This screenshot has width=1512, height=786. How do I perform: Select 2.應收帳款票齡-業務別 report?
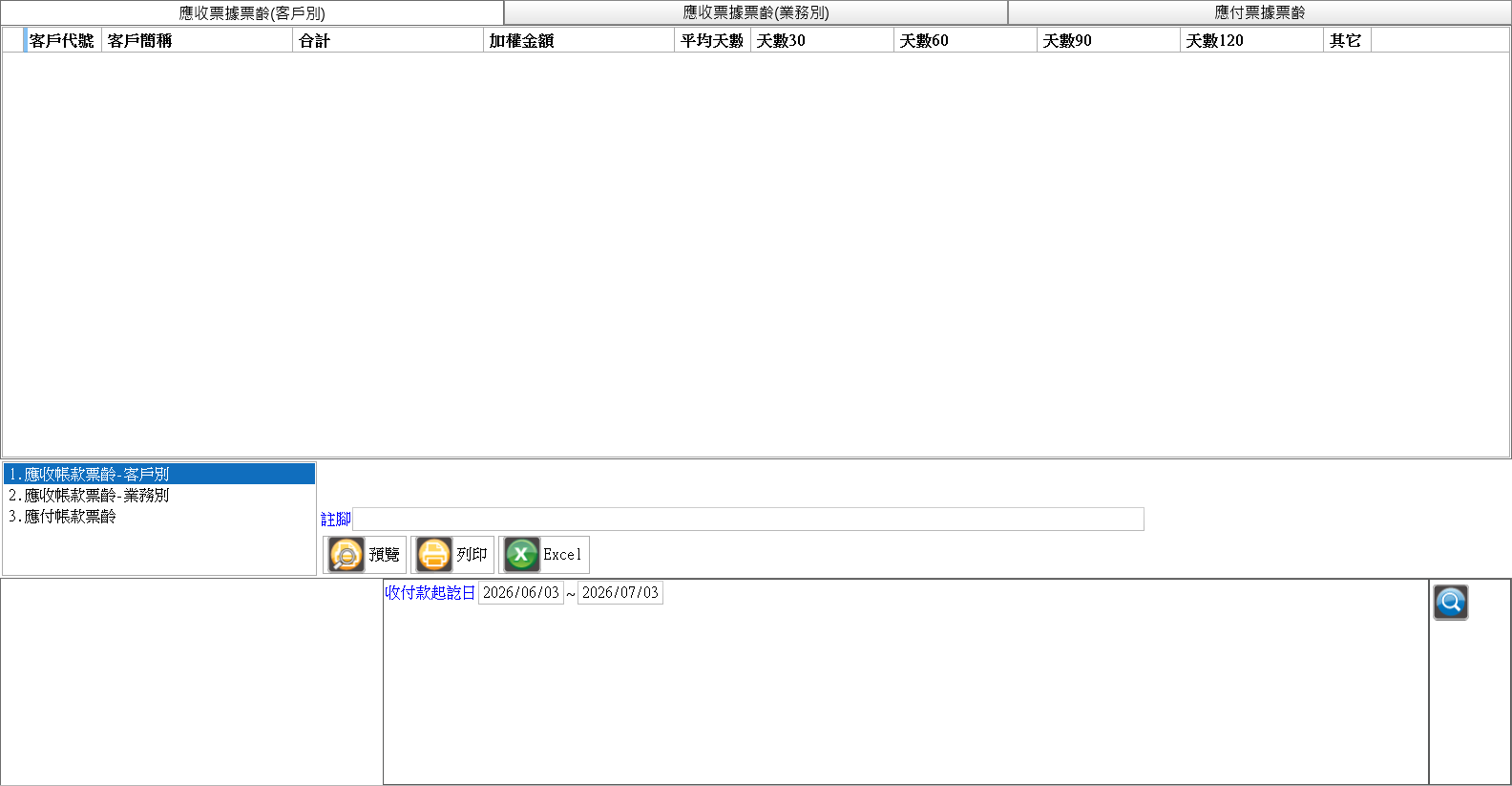point(159,495)
